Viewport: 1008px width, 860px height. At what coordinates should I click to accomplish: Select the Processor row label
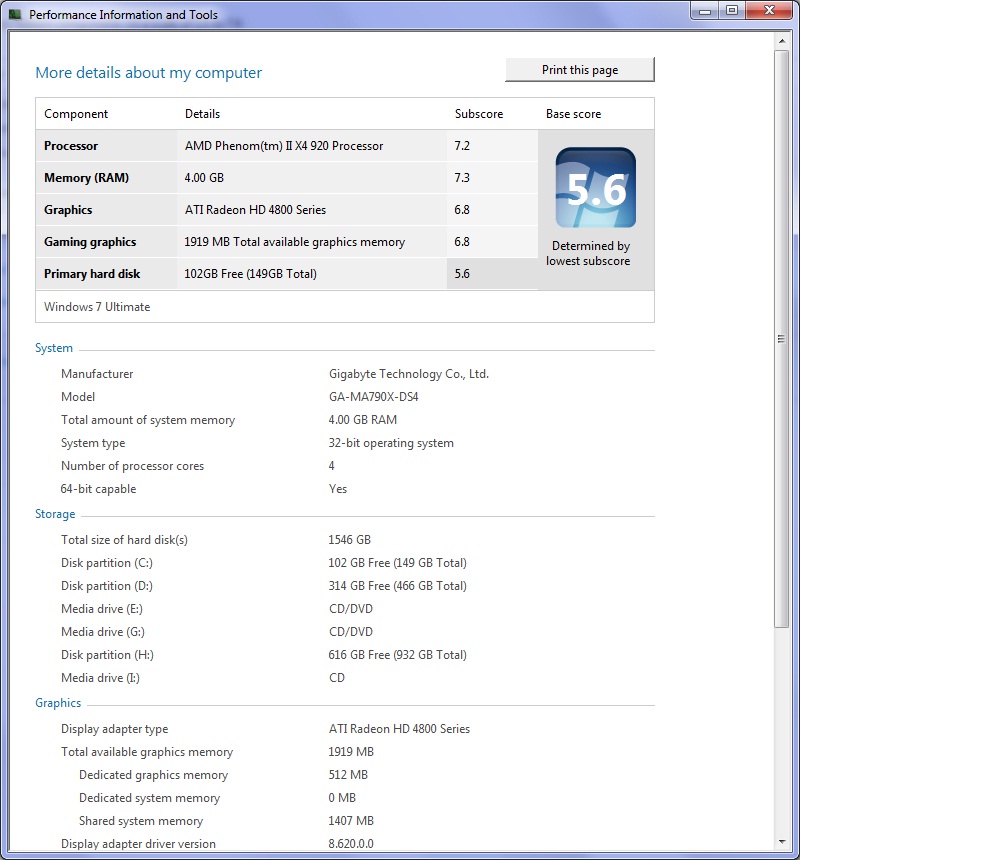coord(71,146)
